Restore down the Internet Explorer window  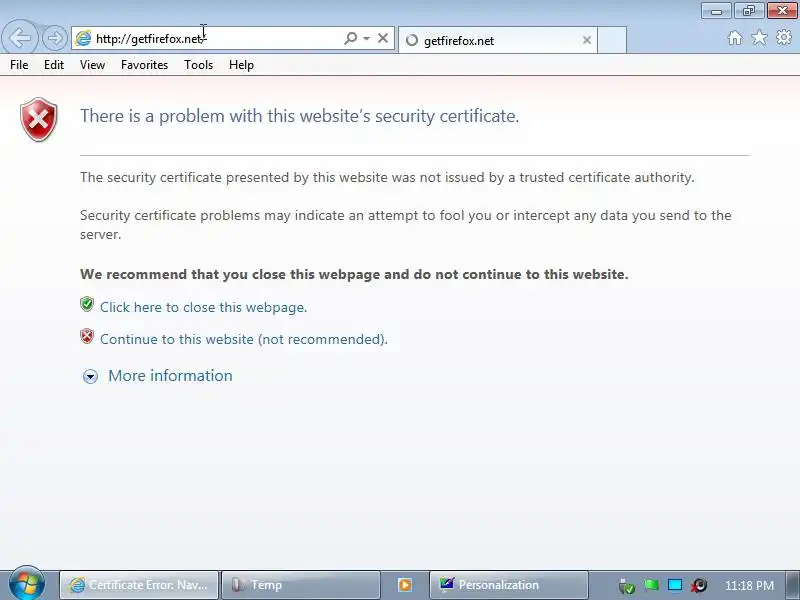748,11
